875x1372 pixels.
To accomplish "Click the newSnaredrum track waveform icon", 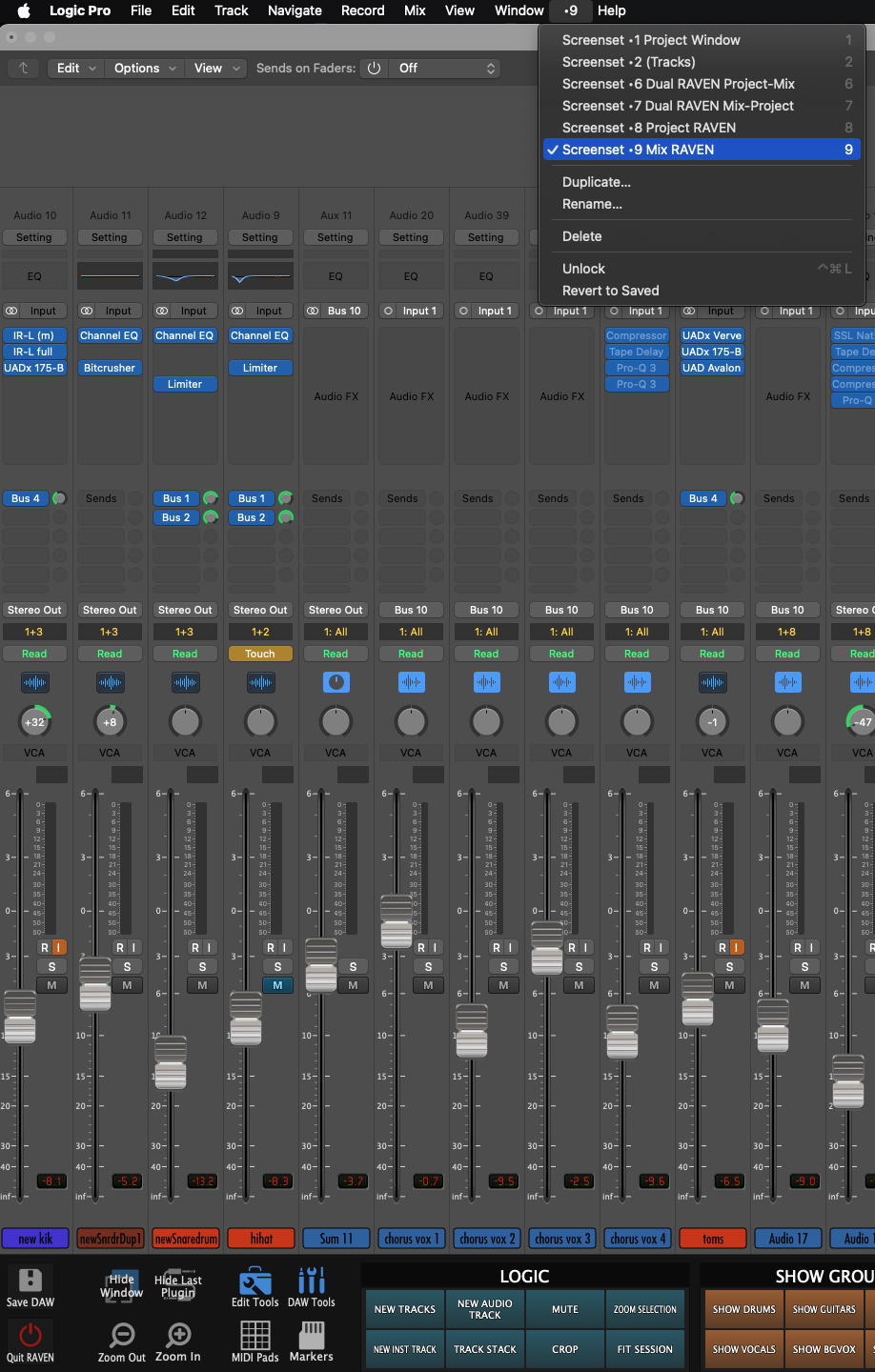I will click(x=185, y=682).
